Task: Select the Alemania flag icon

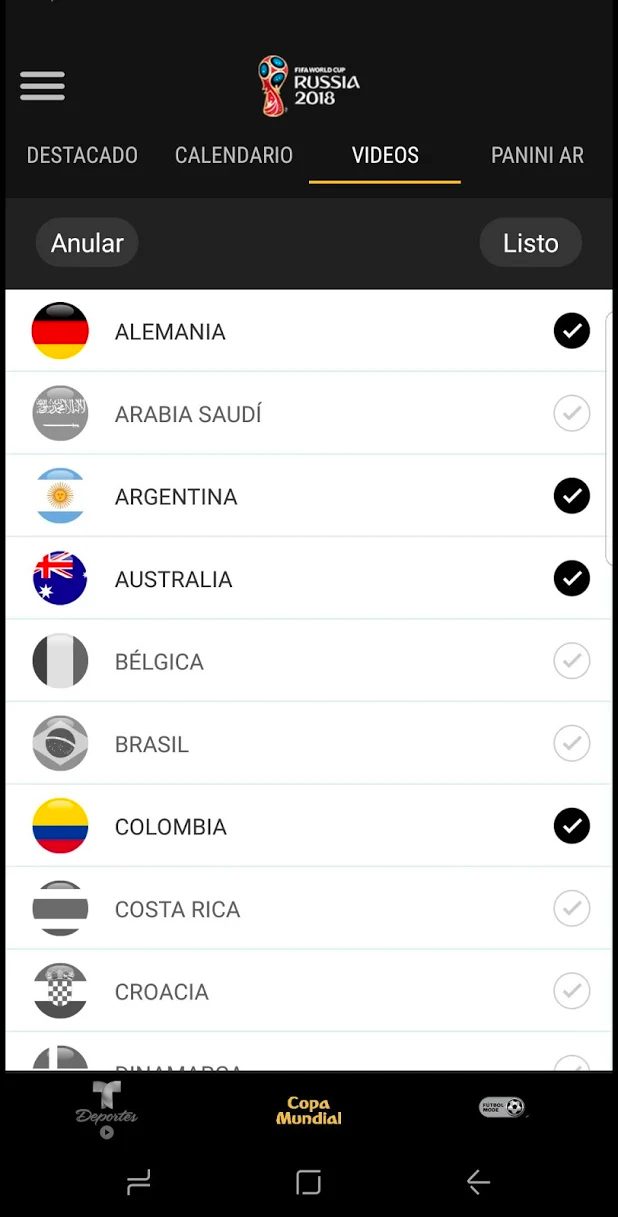Action: pos(60,331)
